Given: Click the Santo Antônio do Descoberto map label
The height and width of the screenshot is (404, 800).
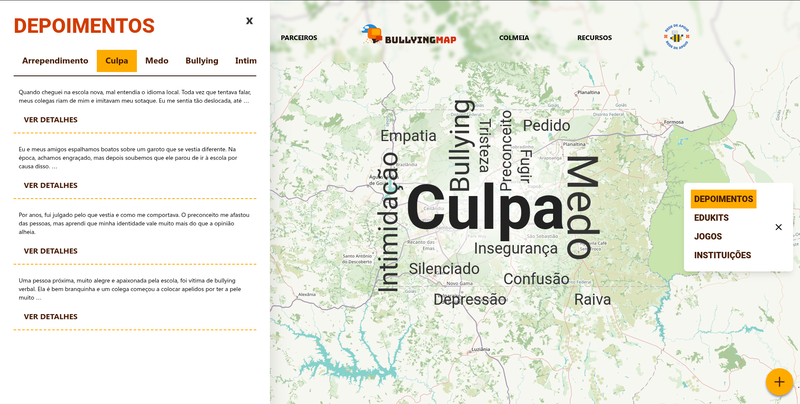Looking at the screenshot, I should pyautogui.click(x=357, y=259).
